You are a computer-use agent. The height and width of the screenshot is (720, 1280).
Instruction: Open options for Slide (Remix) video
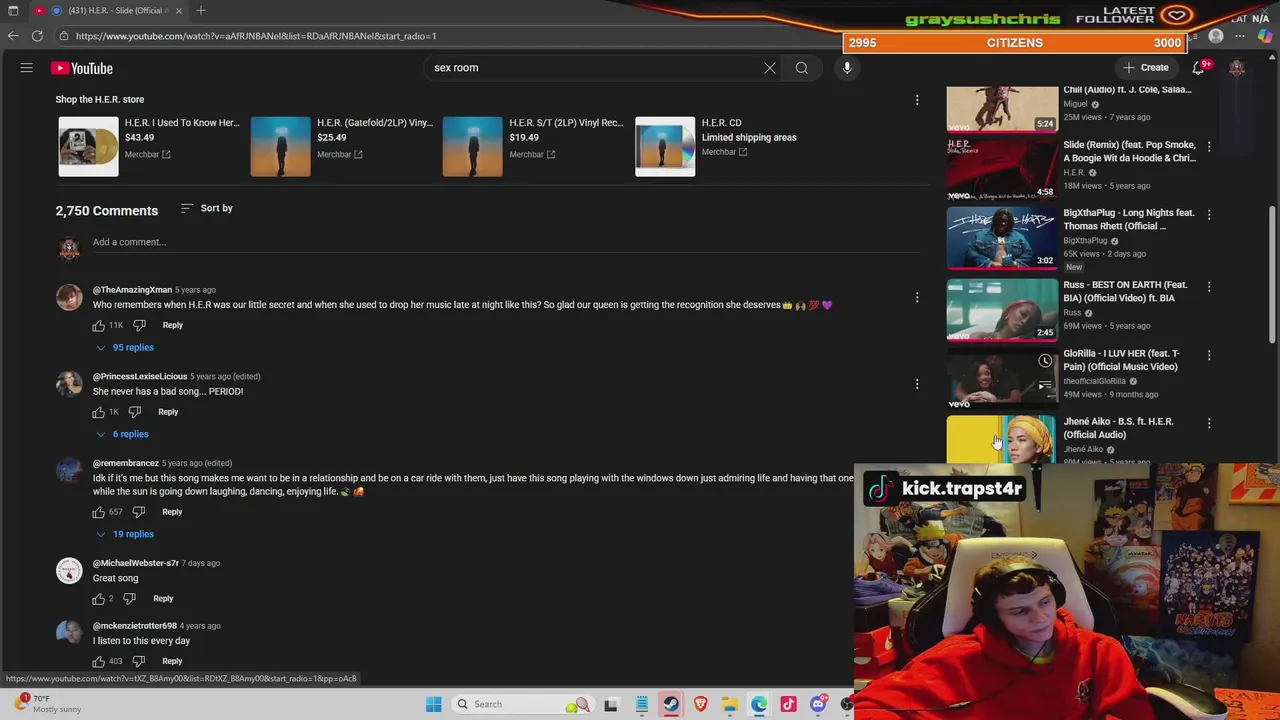1209,146
